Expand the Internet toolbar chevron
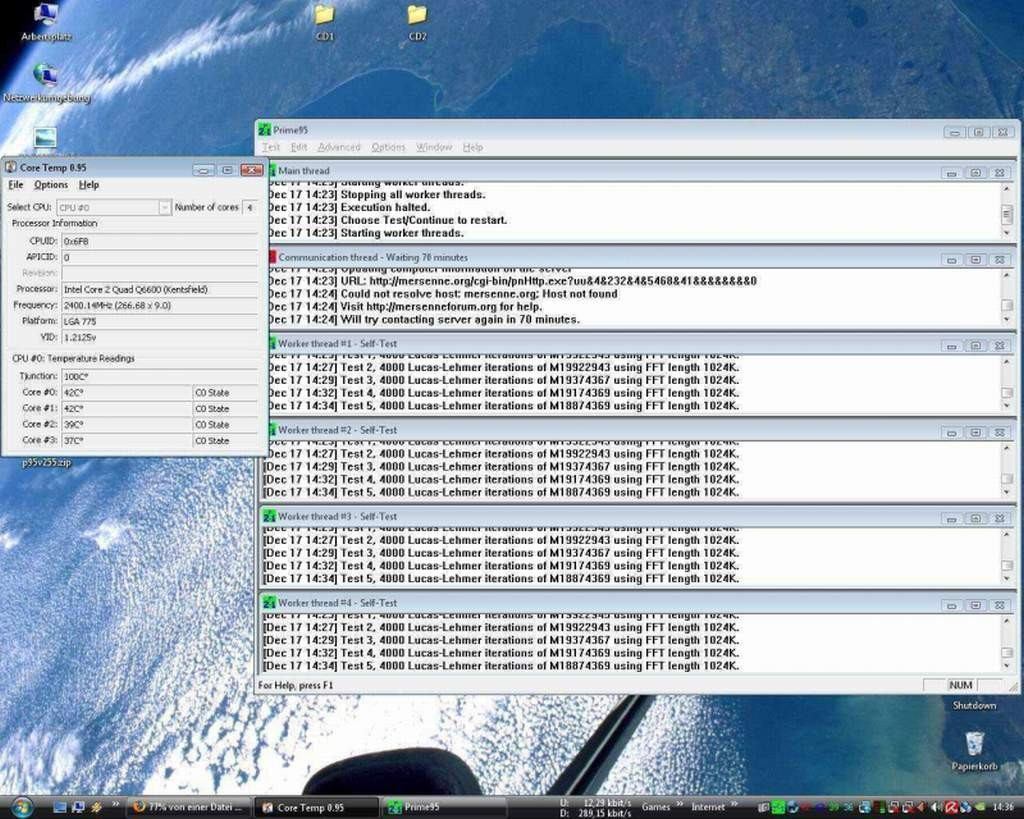Viewport: 1024px width, 819px height. pyautogui.click(x=735, y=804)
